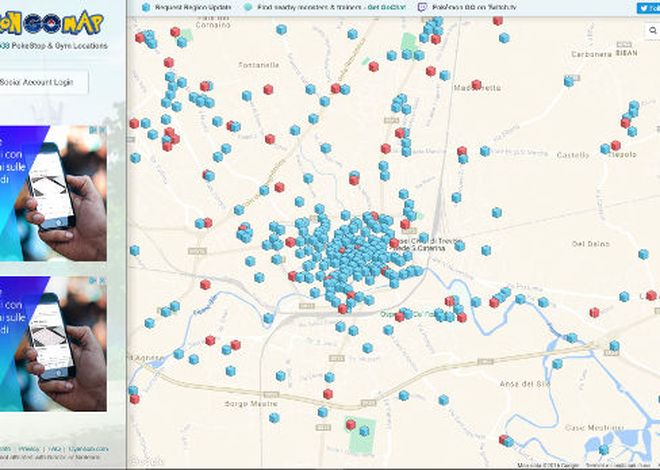Viewport: 660px width, 470px height.
Task: Select the blue PokeStop marker left of the Tiepolo label
Action: [x=605, y=149]
